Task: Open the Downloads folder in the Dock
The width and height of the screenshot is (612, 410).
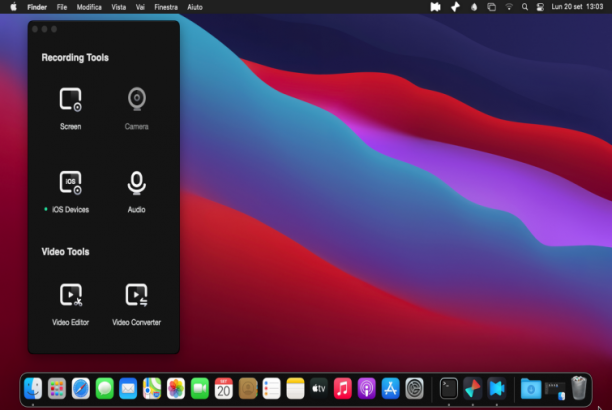Action: point(531,388)
